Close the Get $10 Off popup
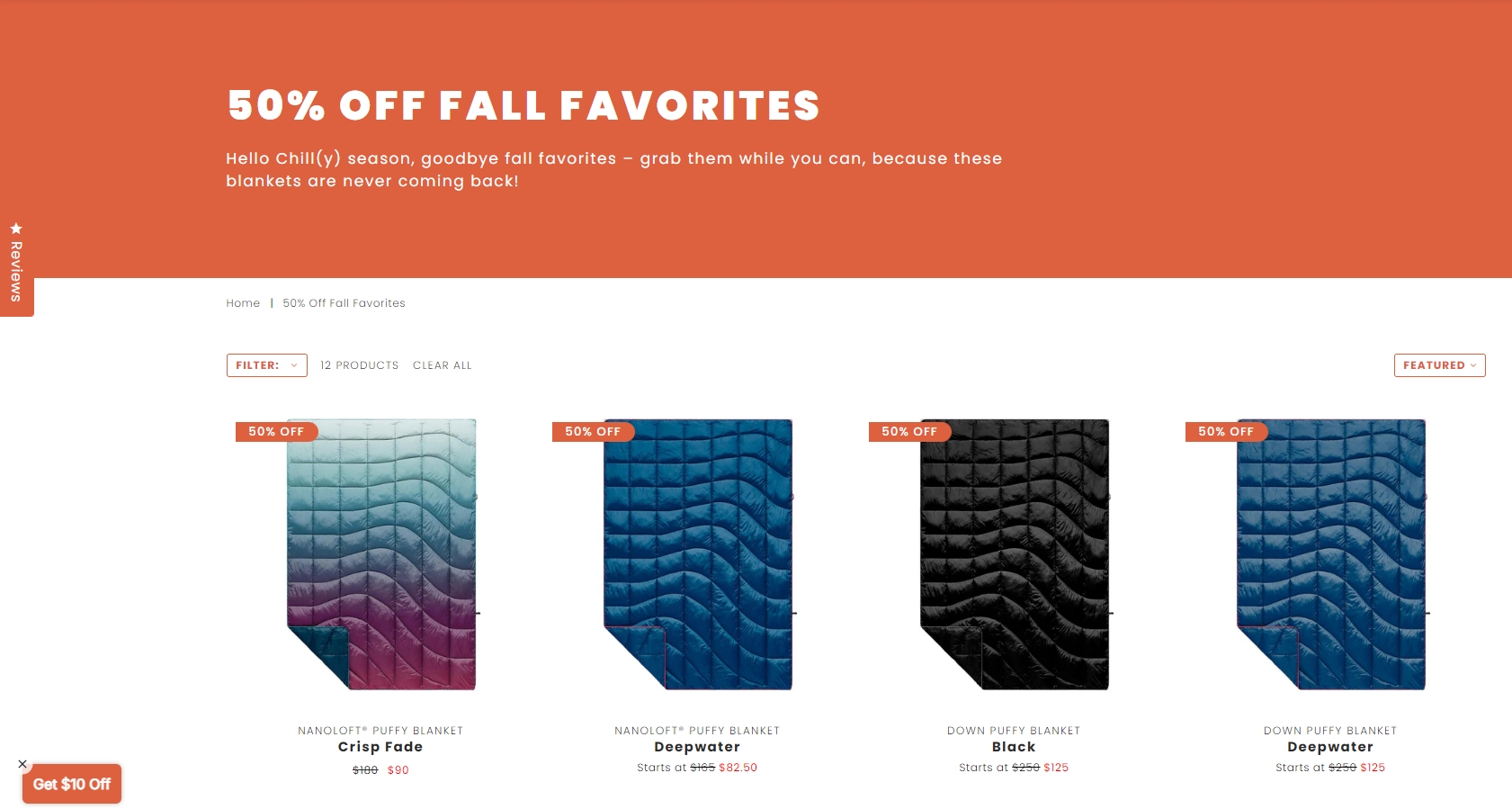This screenshot has width=1512, height=809. pos(22,764)
